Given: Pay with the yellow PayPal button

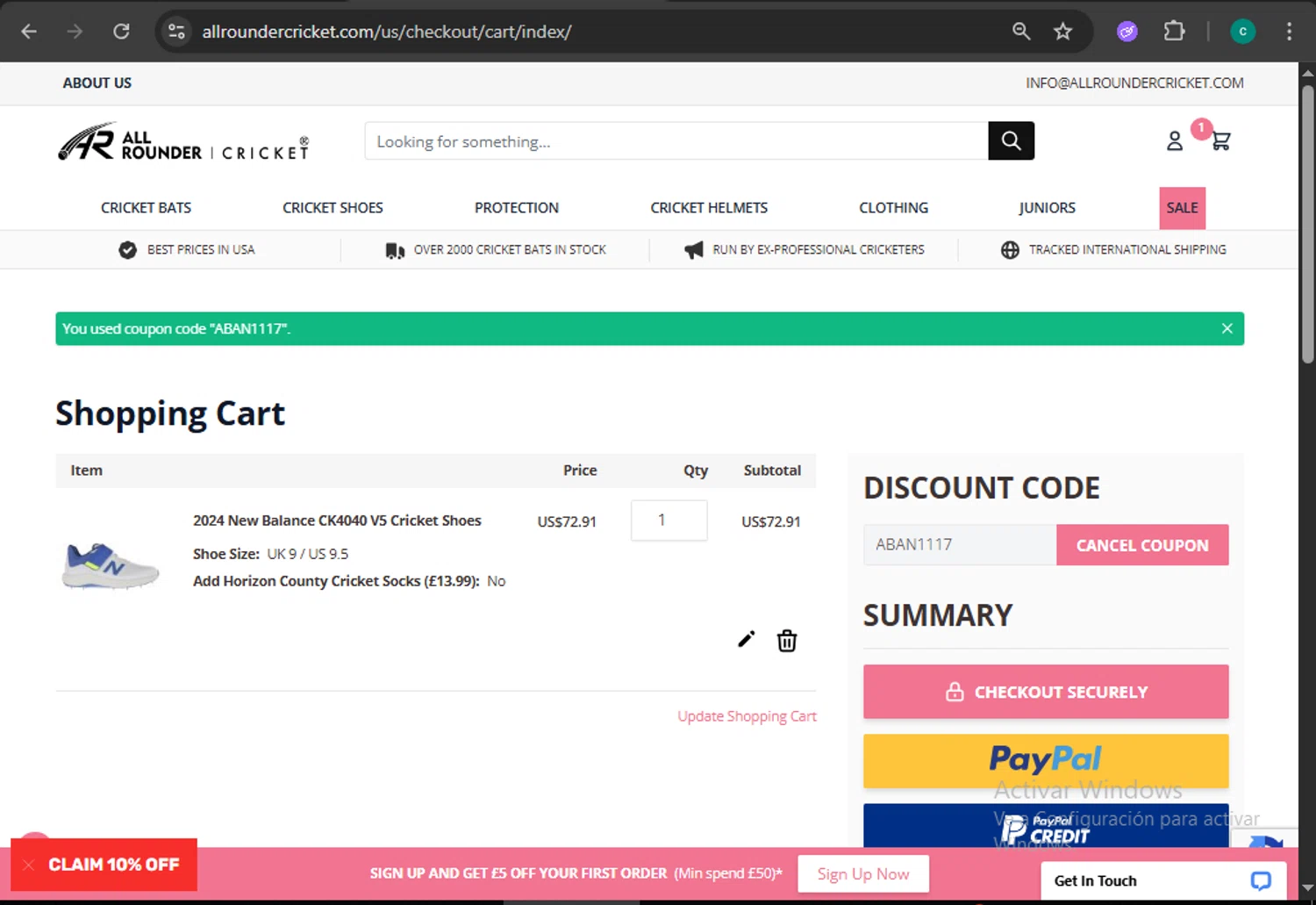Looking at the screenshot, I should pyautogui.click(x=1046, y=761).
